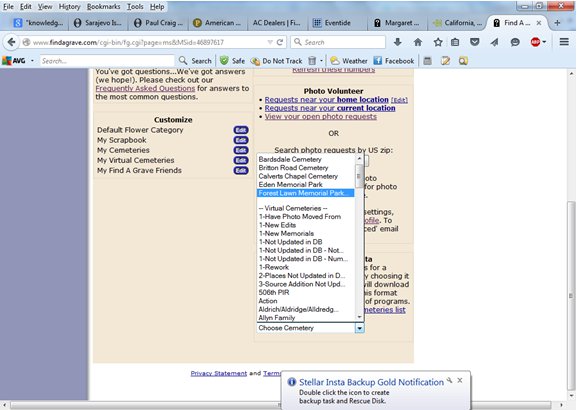Switch to the Margaret tab
The width and height of the screenshot is (577, 410).
point(397,23)
